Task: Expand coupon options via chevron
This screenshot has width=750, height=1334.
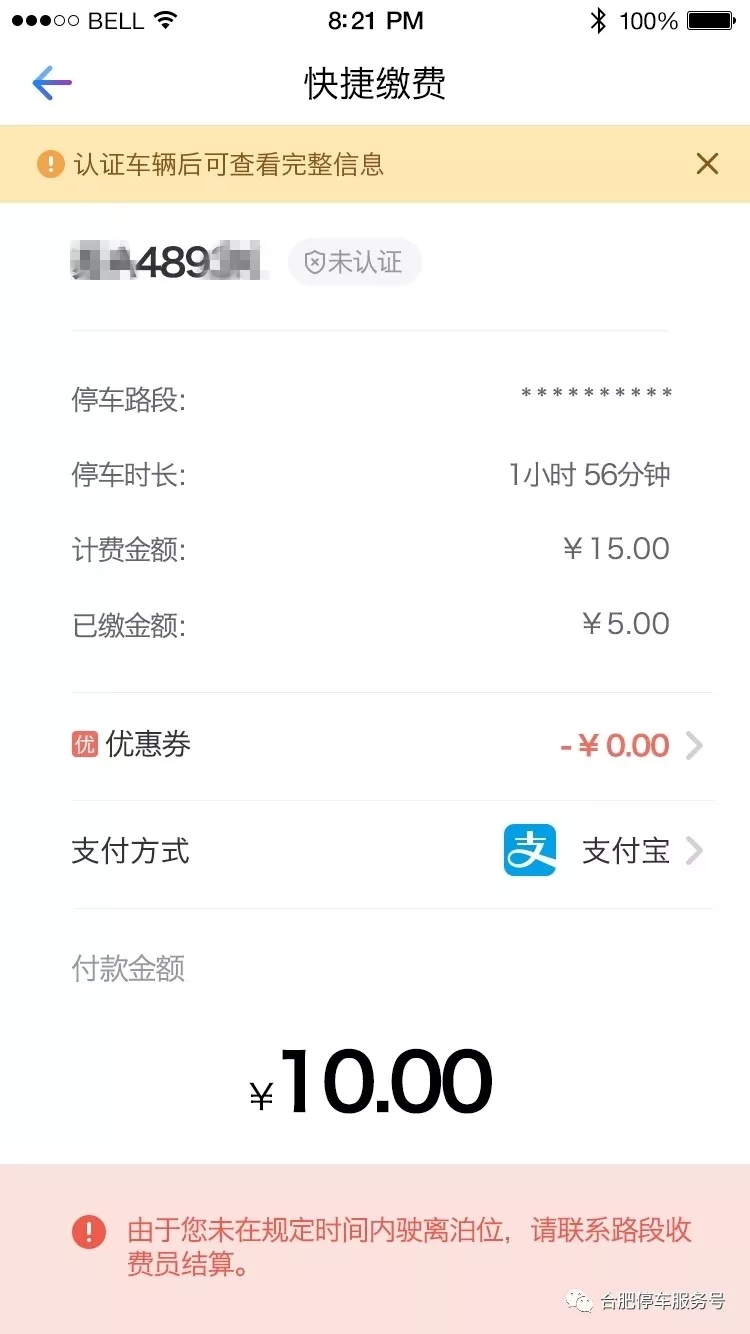Action: tap(694, 746)
